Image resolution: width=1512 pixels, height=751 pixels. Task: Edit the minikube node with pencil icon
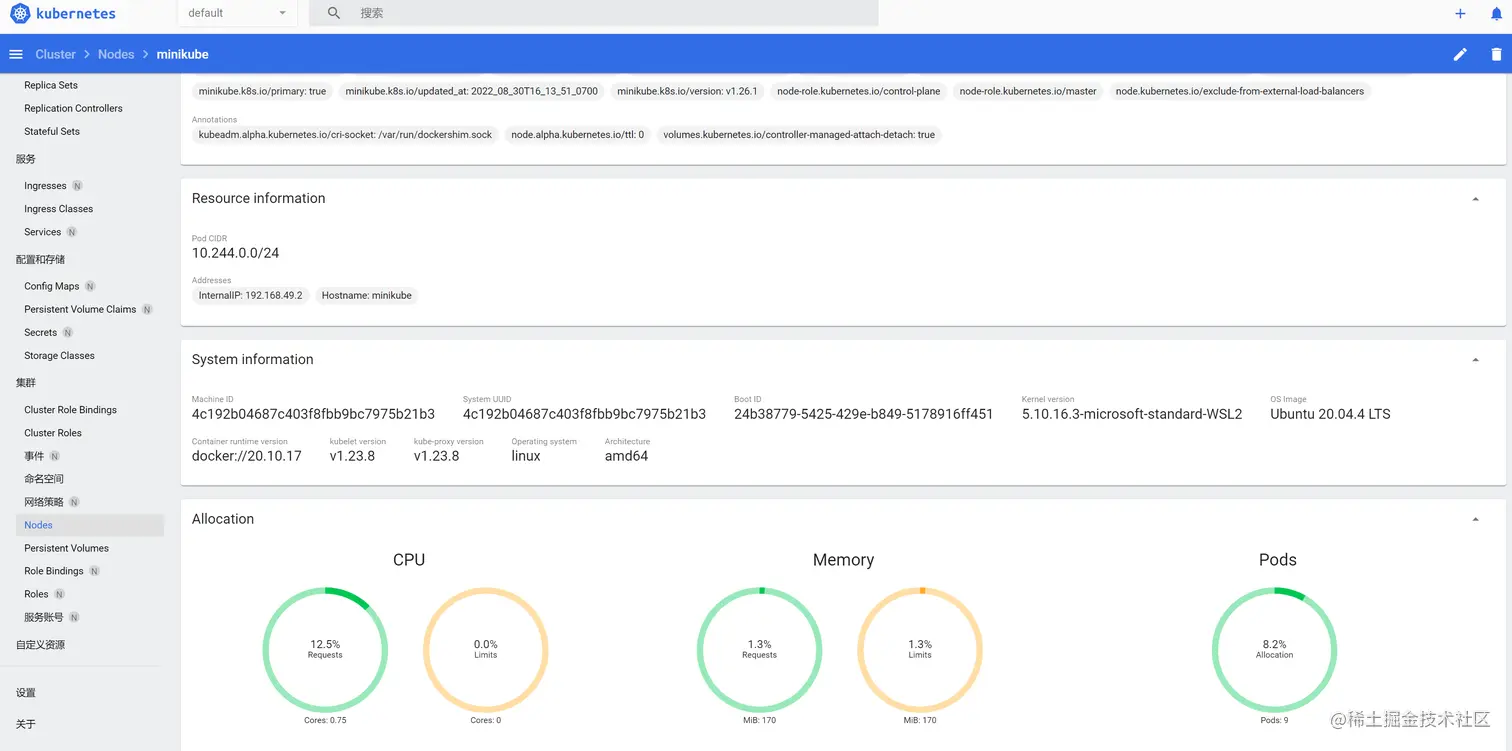1460,54
